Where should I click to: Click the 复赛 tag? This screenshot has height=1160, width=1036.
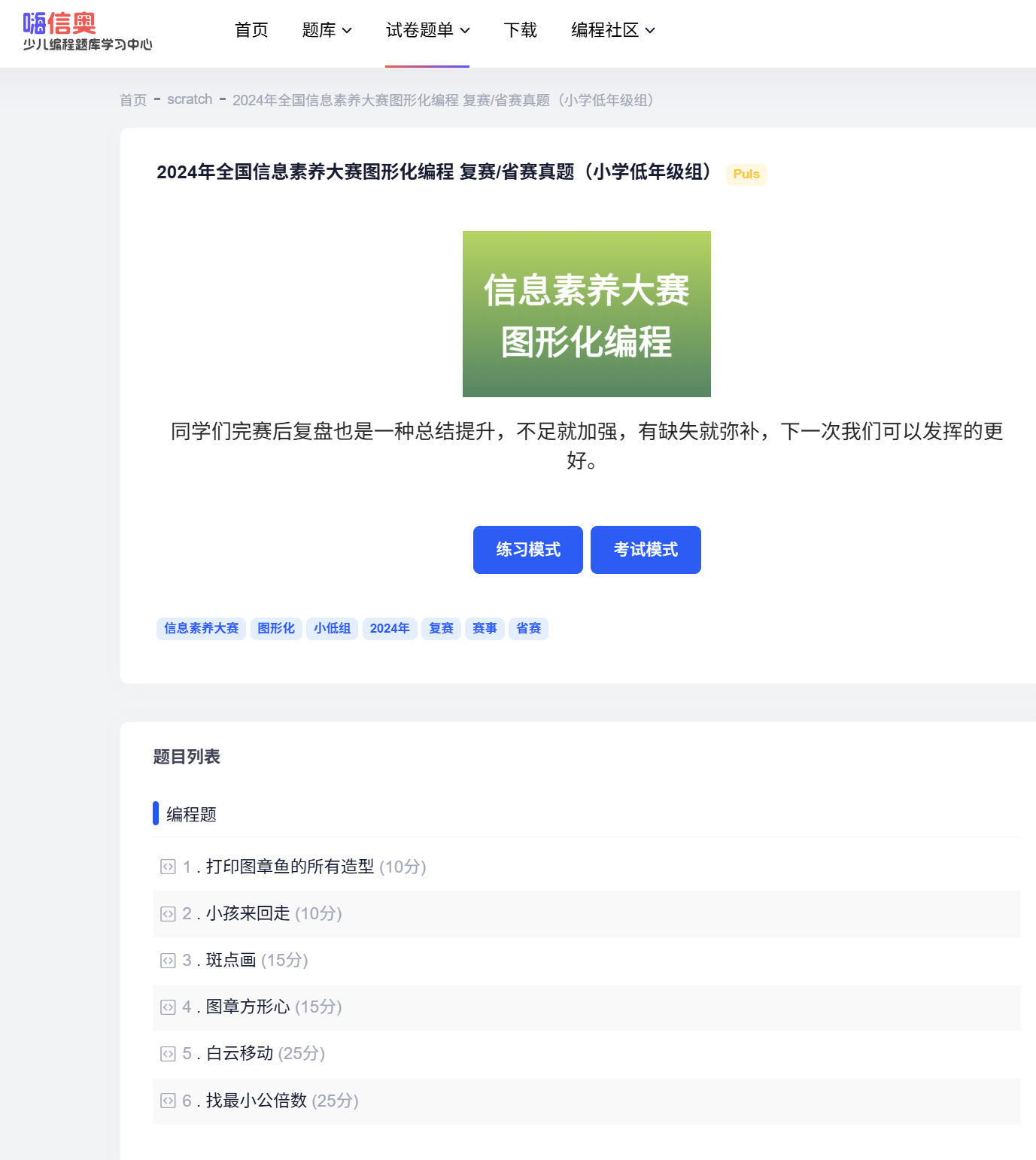(x=441, y=628)
